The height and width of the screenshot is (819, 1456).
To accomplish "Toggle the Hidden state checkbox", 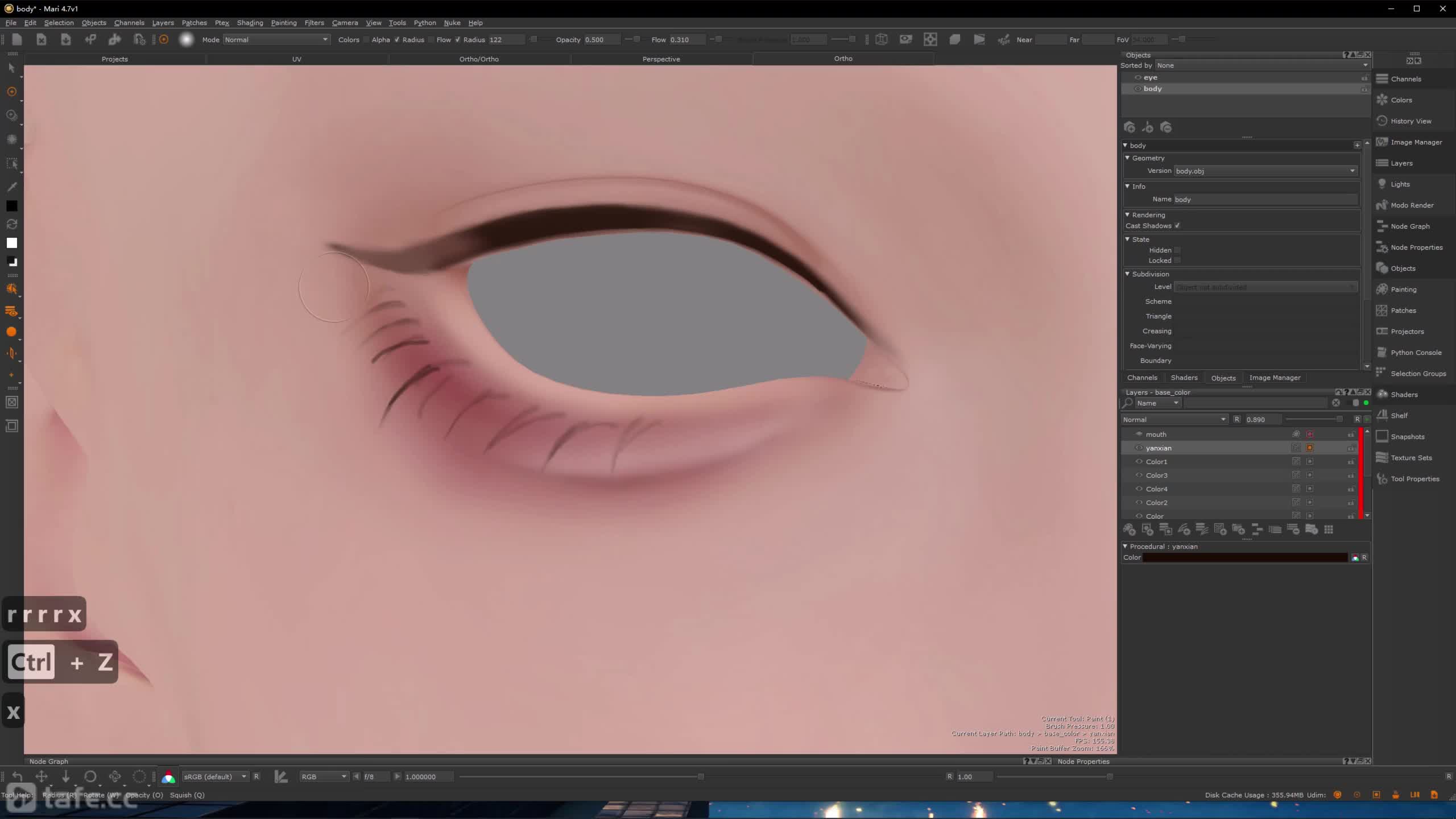I will (1177, 250).
